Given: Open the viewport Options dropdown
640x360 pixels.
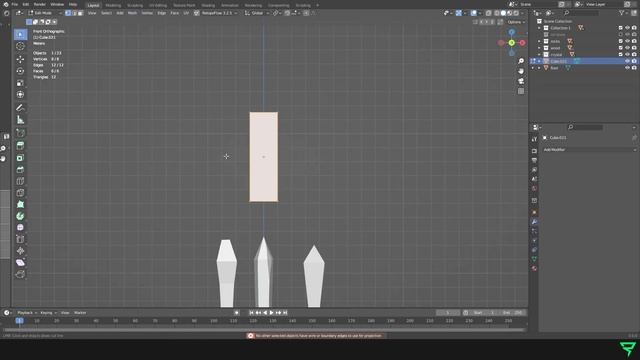Looking at the screenshot, I should click(516, 22).
